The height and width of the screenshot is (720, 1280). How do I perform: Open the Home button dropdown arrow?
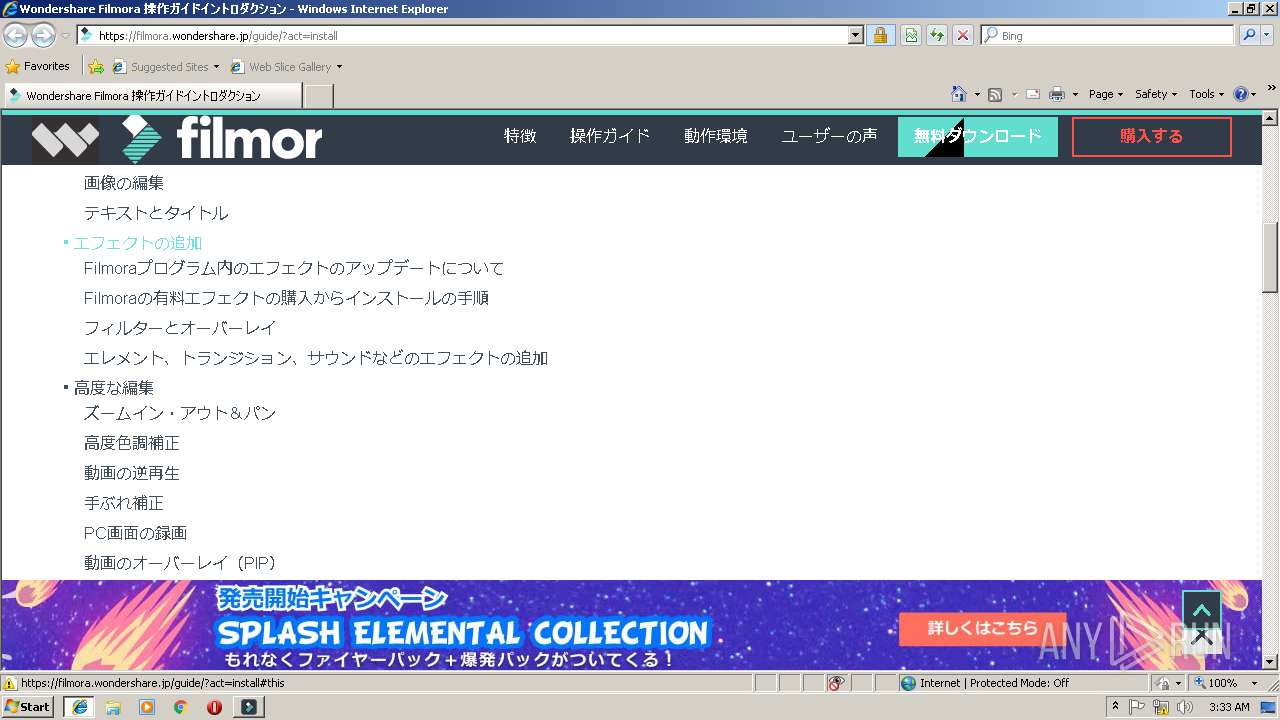coord(977,94)
